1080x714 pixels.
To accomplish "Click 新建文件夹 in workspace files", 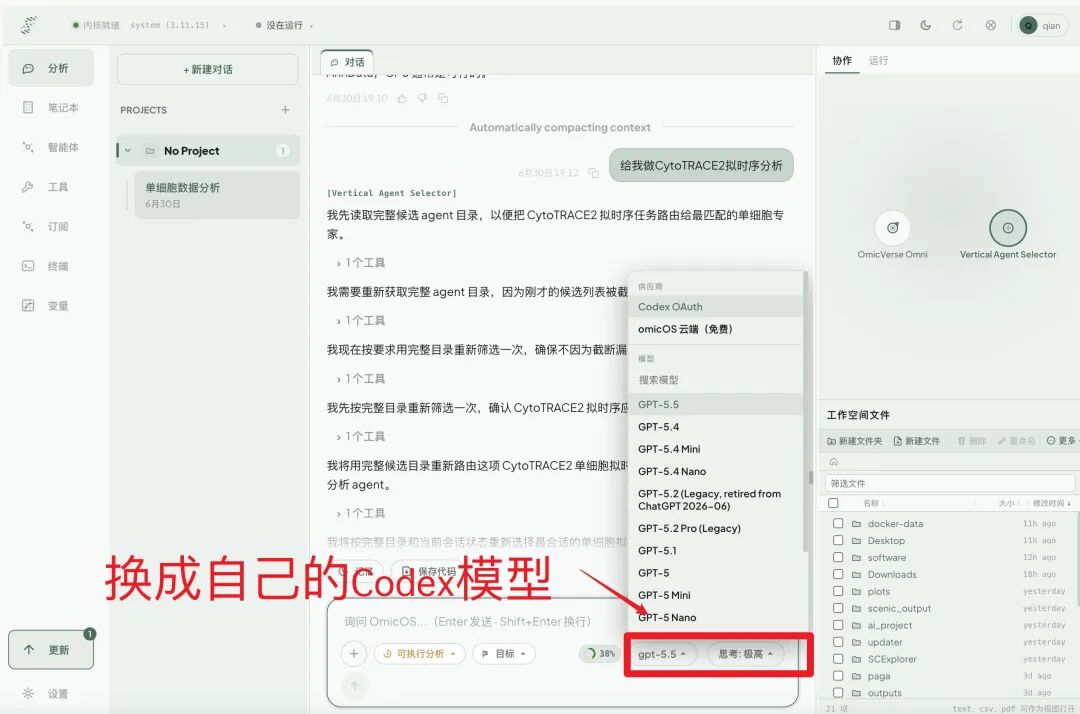I will [854, 441].
